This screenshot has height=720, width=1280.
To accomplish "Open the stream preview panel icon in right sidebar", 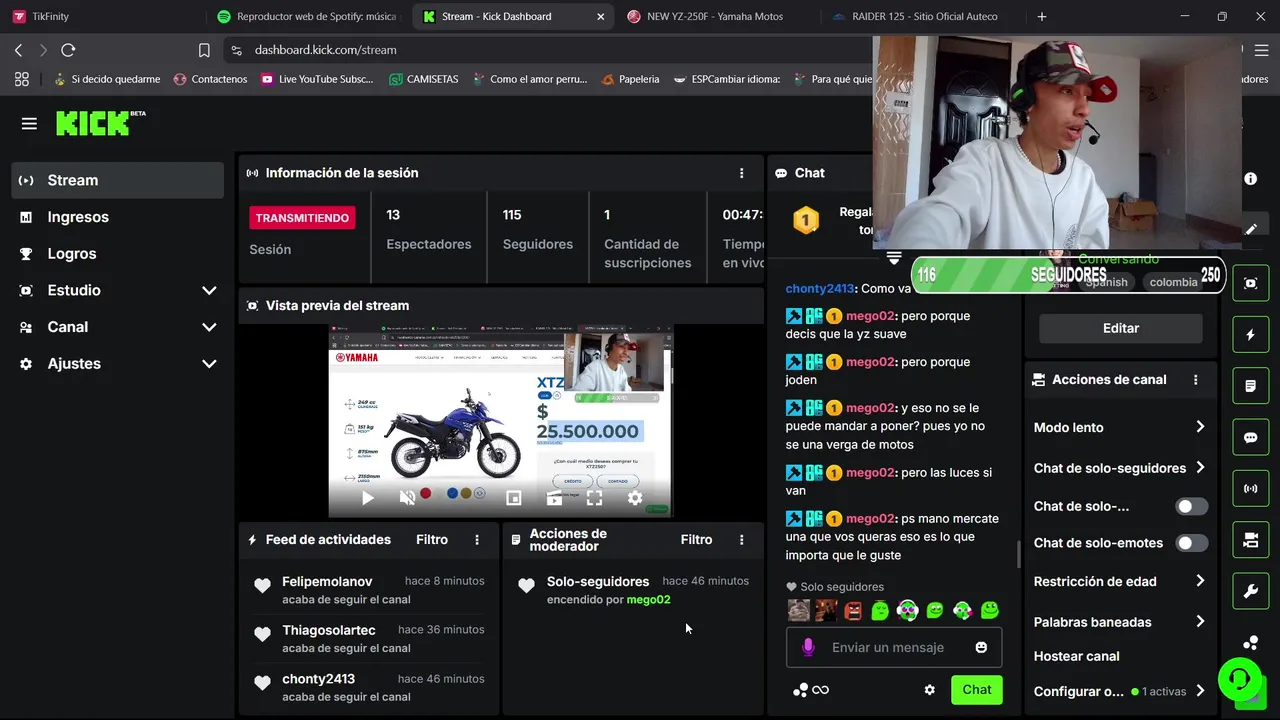I will click(1250, 283).
